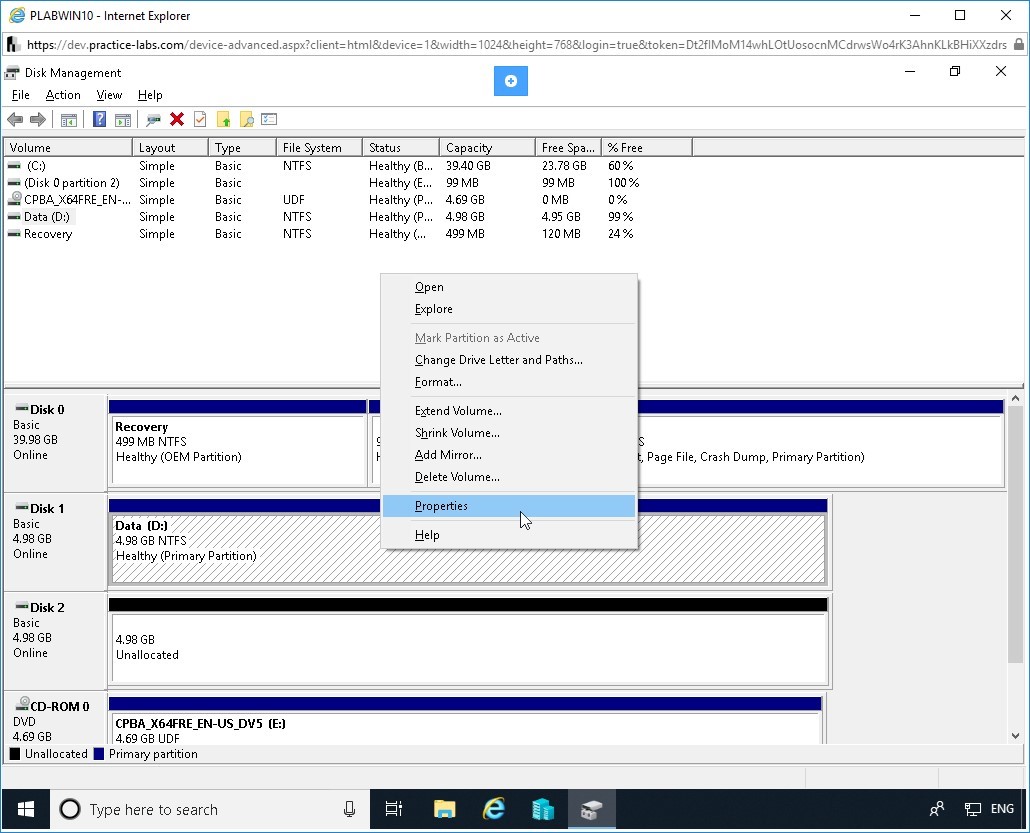
Task: Open the File menu
Action: click(20, 95)
